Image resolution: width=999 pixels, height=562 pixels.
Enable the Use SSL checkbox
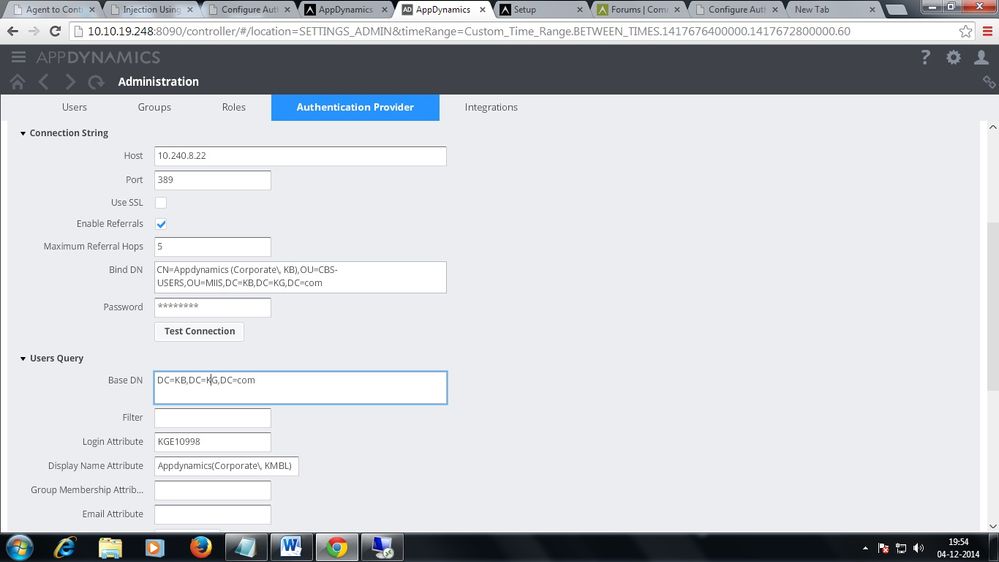coord(161,203)
